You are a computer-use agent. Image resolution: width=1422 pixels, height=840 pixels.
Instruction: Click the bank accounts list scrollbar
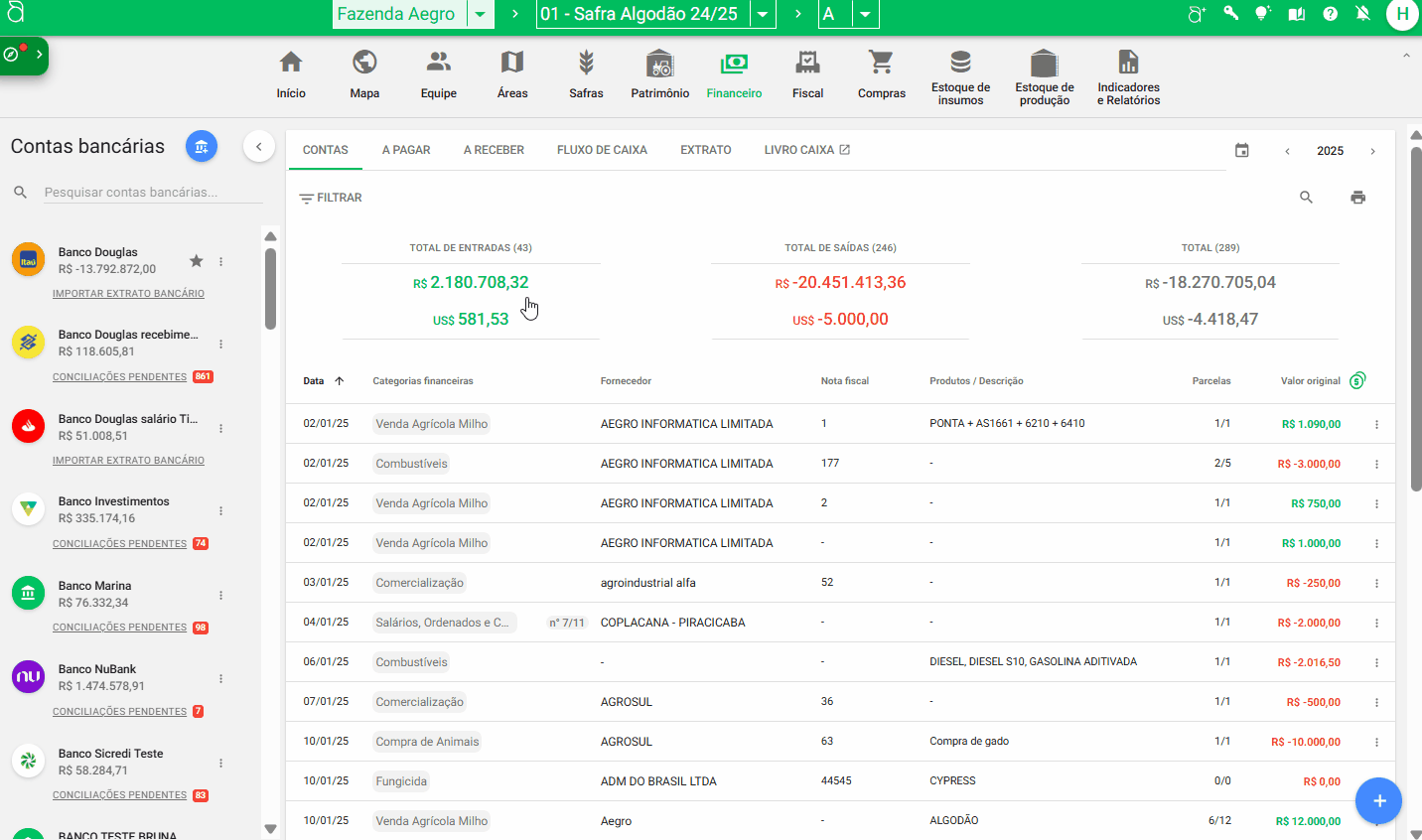pyautogui.click(x=270, y=289)
